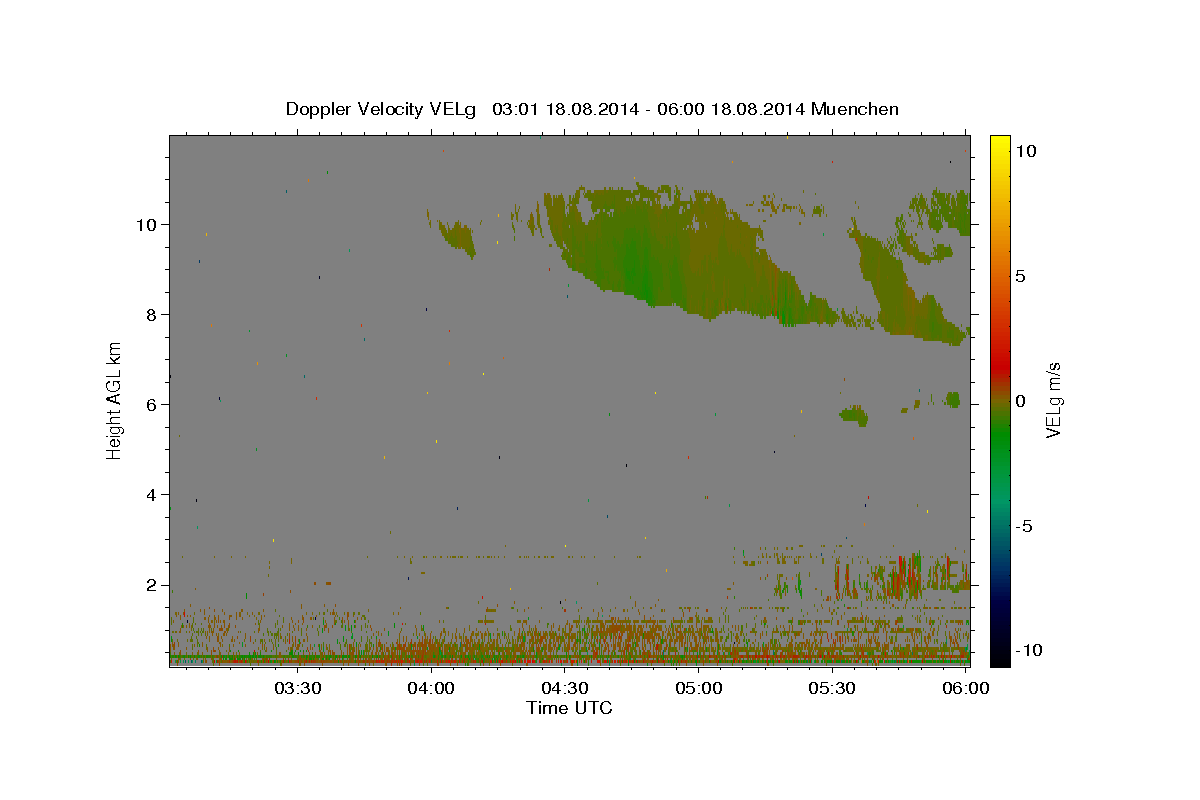Click the '05:00' time tick label
Image resolution: width=1200 pixels, height=800 pixels.
pyautogui.click(x=699, y=688)
